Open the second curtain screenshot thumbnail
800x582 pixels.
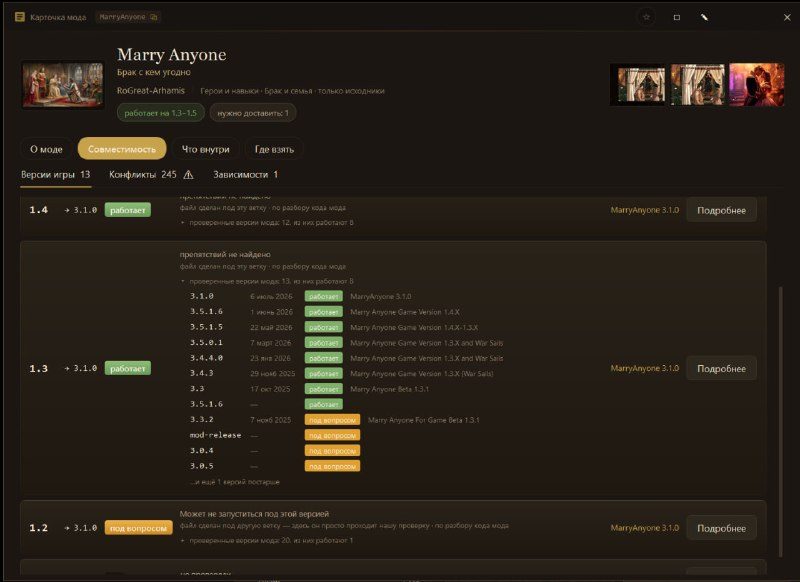pyautogui.click(x=697, y=85)
